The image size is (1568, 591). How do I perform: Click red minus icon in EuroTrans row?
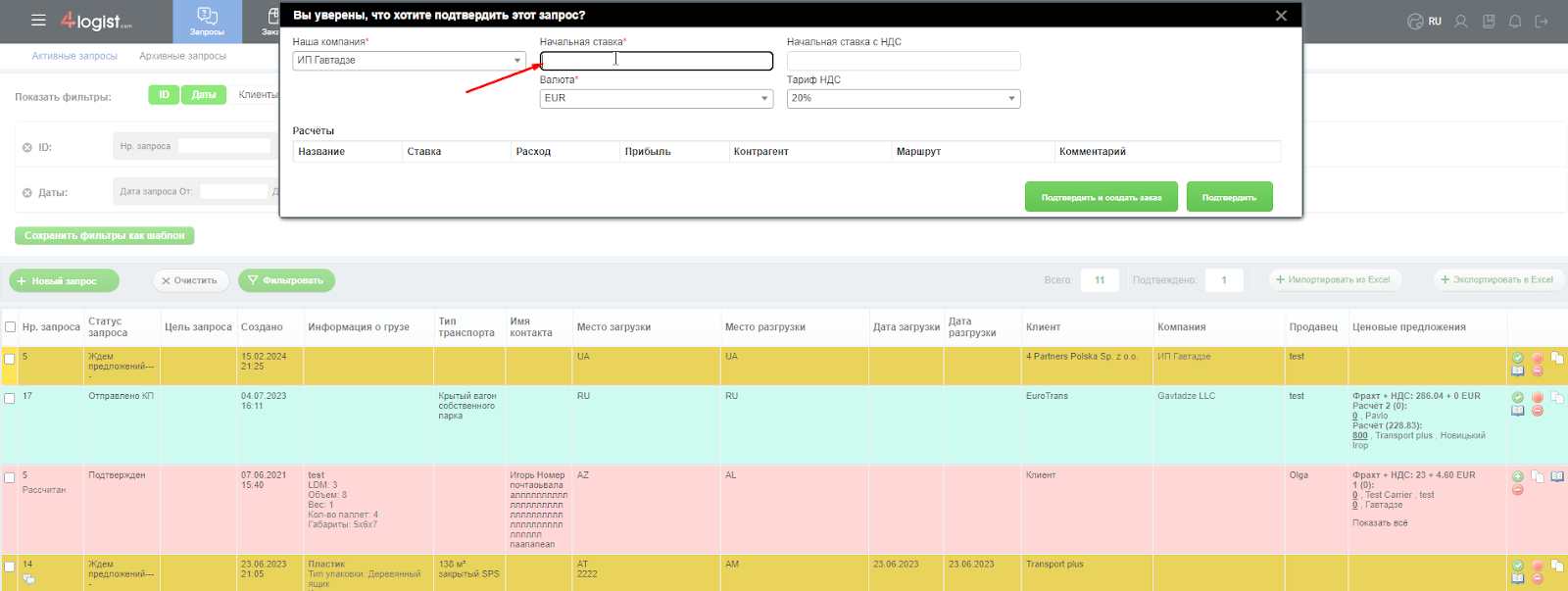1538,410
